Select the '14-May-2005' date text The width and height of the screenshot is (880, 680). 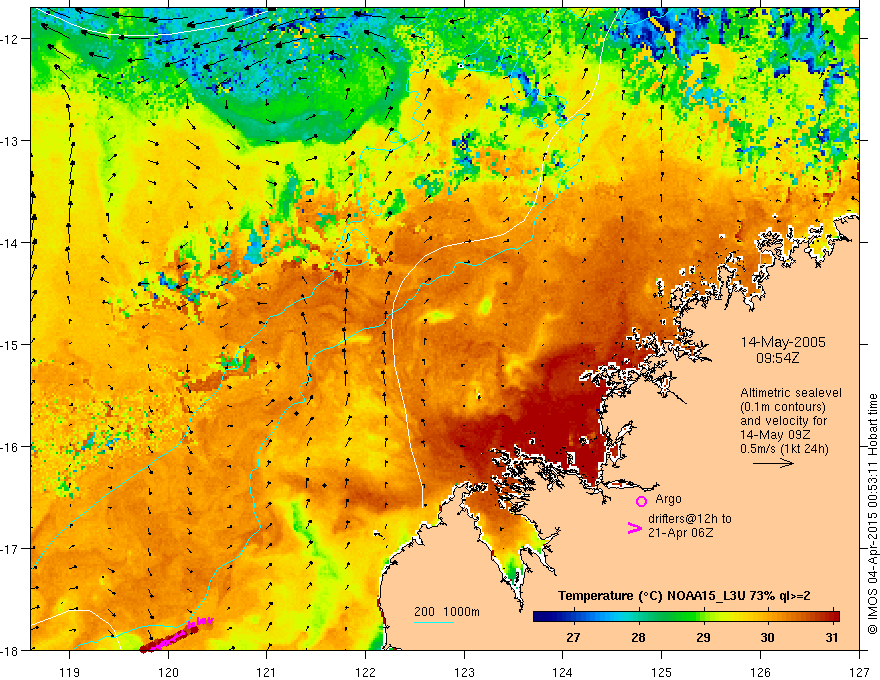(x=783, y=342)
